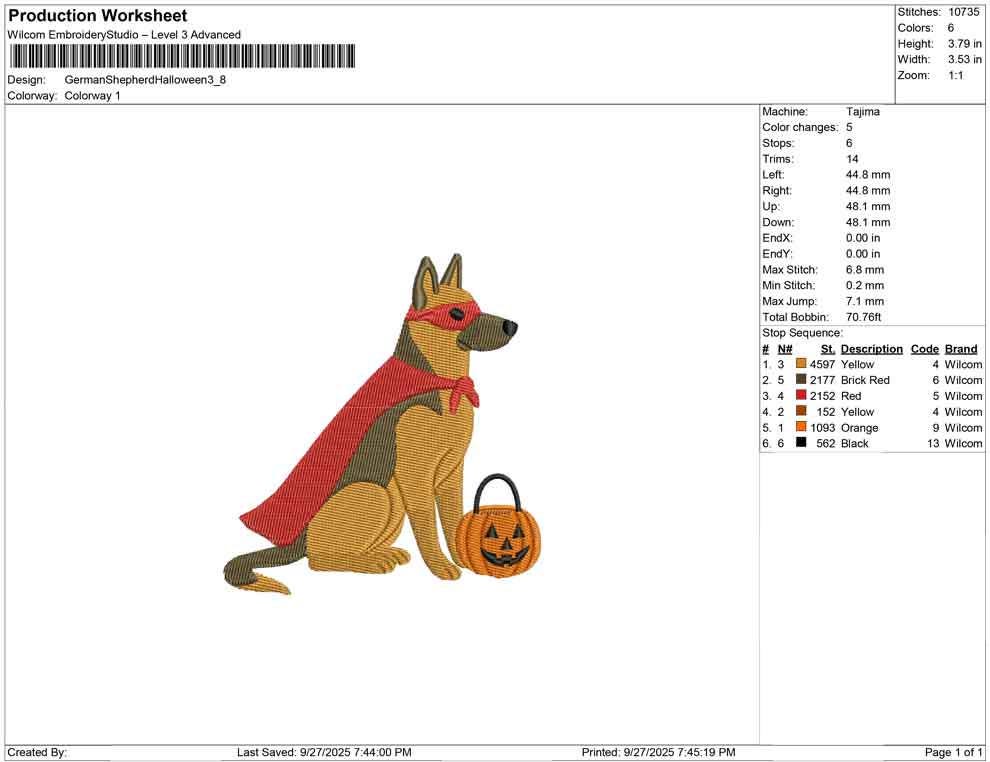Click the Orange swatch for stop 5
This screenshot has width=990, height=762.
tap(799, 427)
